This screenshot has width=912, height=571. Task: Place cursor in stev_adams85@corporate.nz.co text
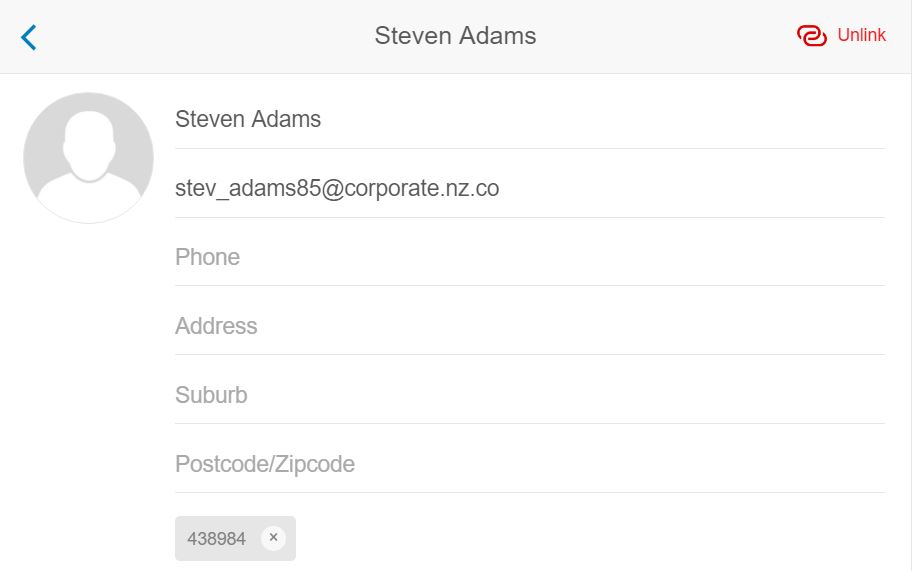click(337, 188)
